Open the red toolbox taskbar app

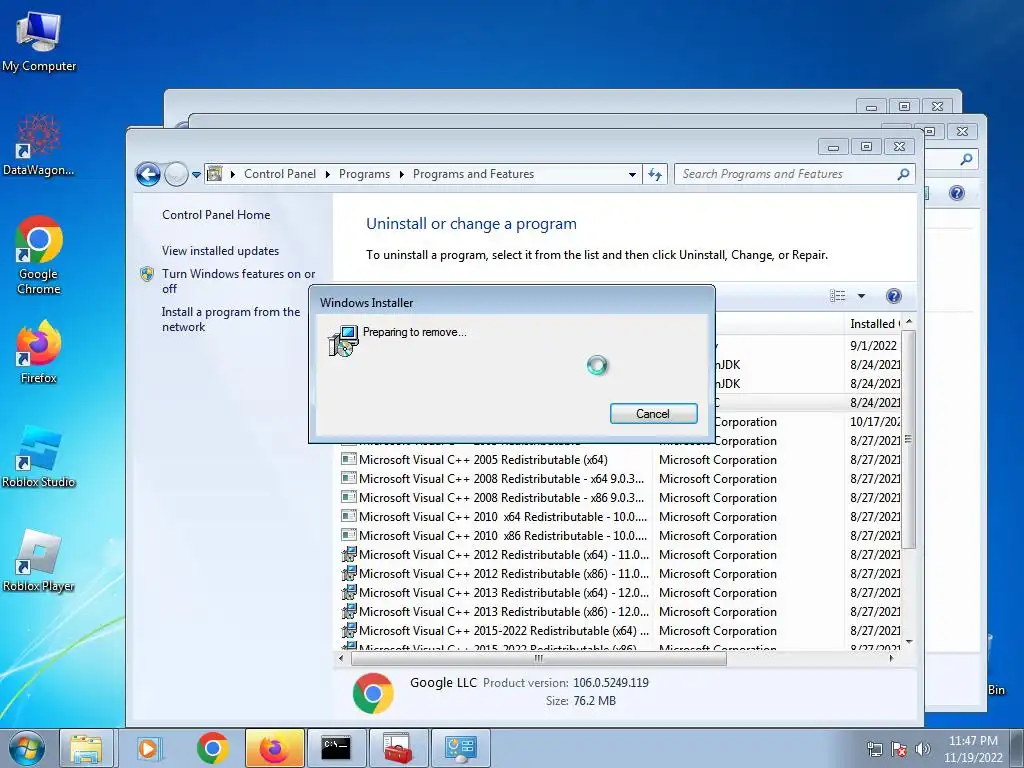pos(398,748)
